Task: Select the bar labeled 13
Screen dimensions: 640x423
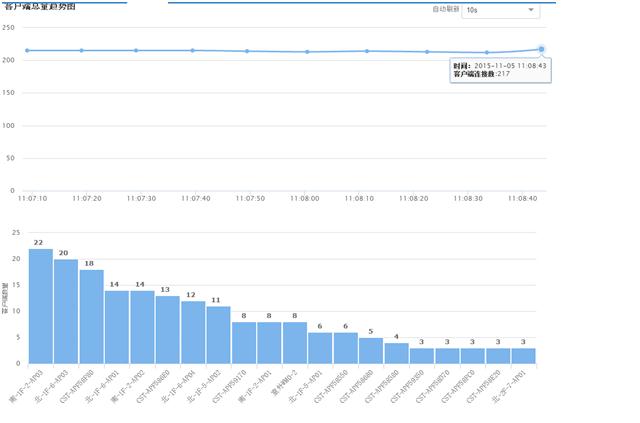Action: (168, 330)
